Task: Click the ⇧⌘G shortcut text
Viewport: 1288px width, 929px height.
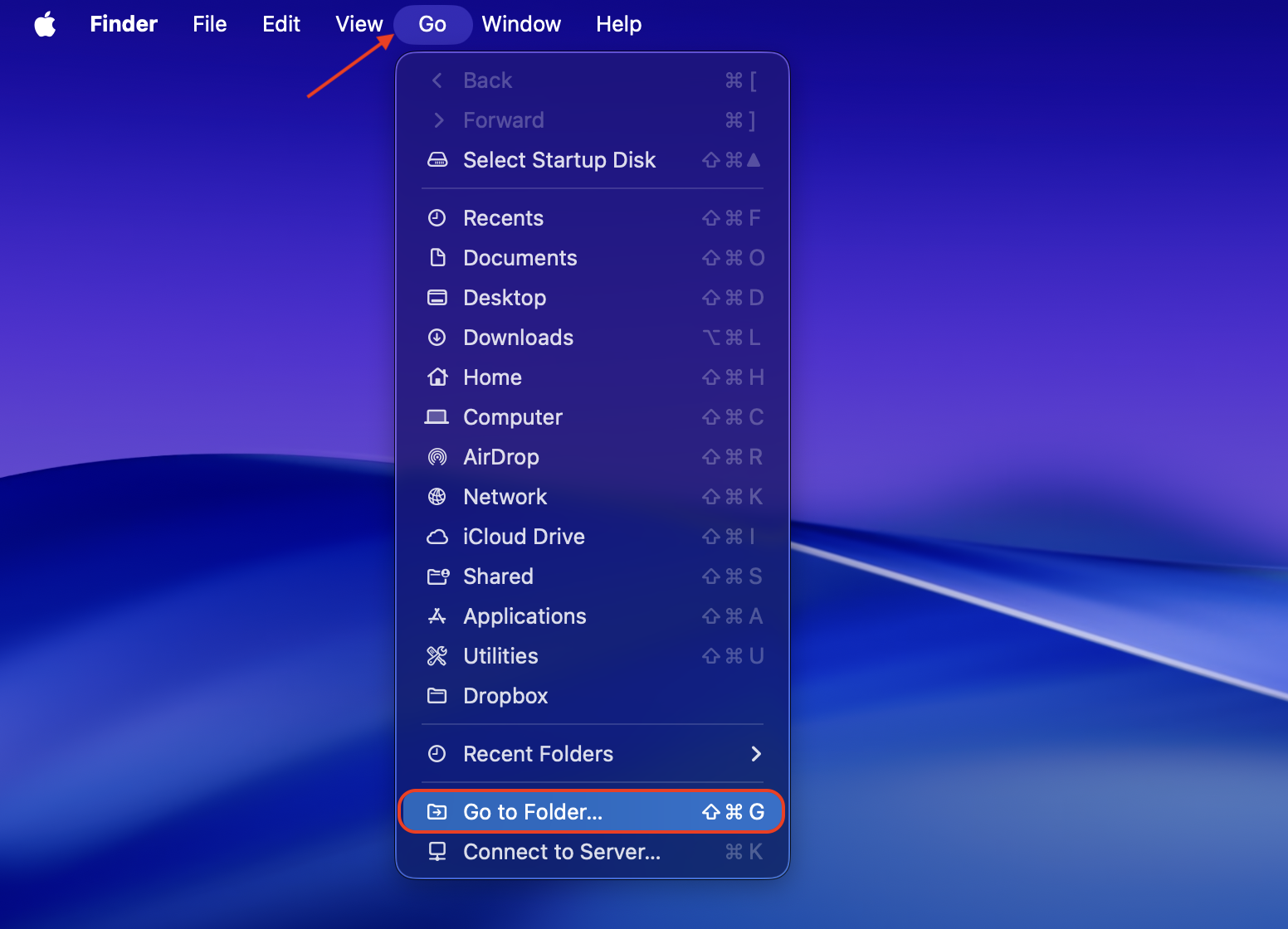Action: pyautogui.click(x=733, y=812)
